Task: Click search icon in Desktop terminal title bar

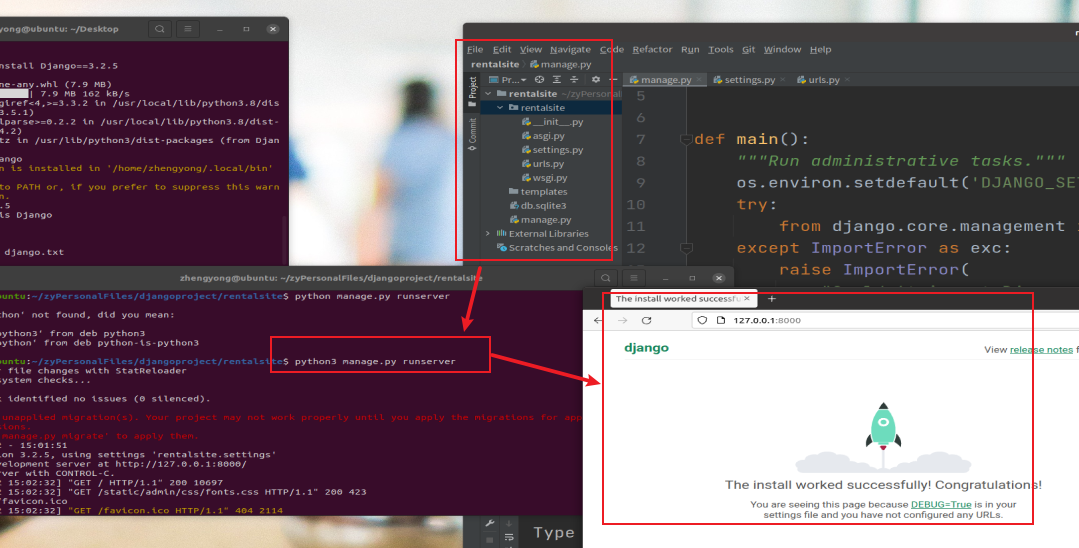Action: click(x=160, y=29)
